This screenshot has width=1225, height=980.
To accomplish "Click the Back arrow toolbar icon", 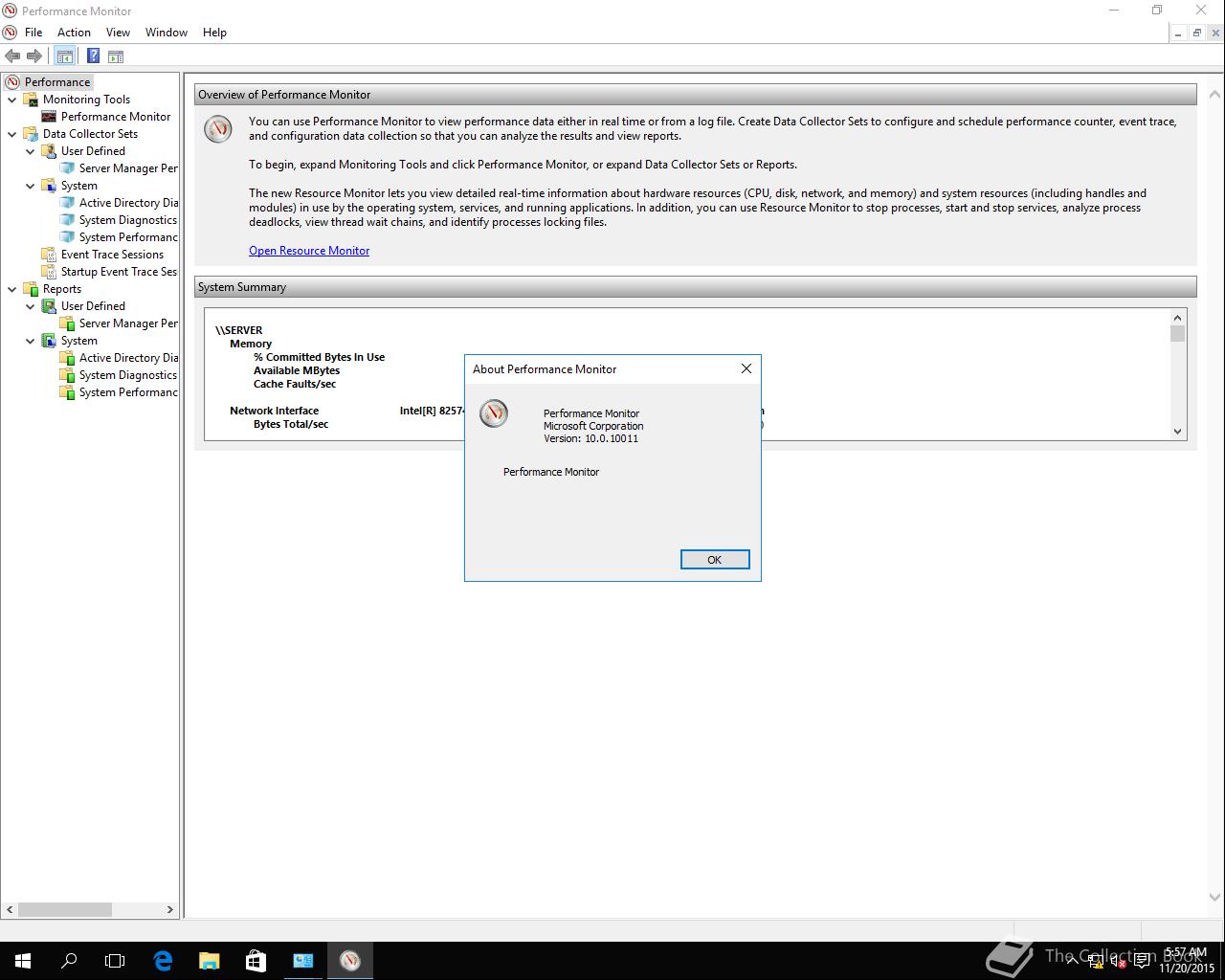I will pyautogui.click(x=12, y=56).
